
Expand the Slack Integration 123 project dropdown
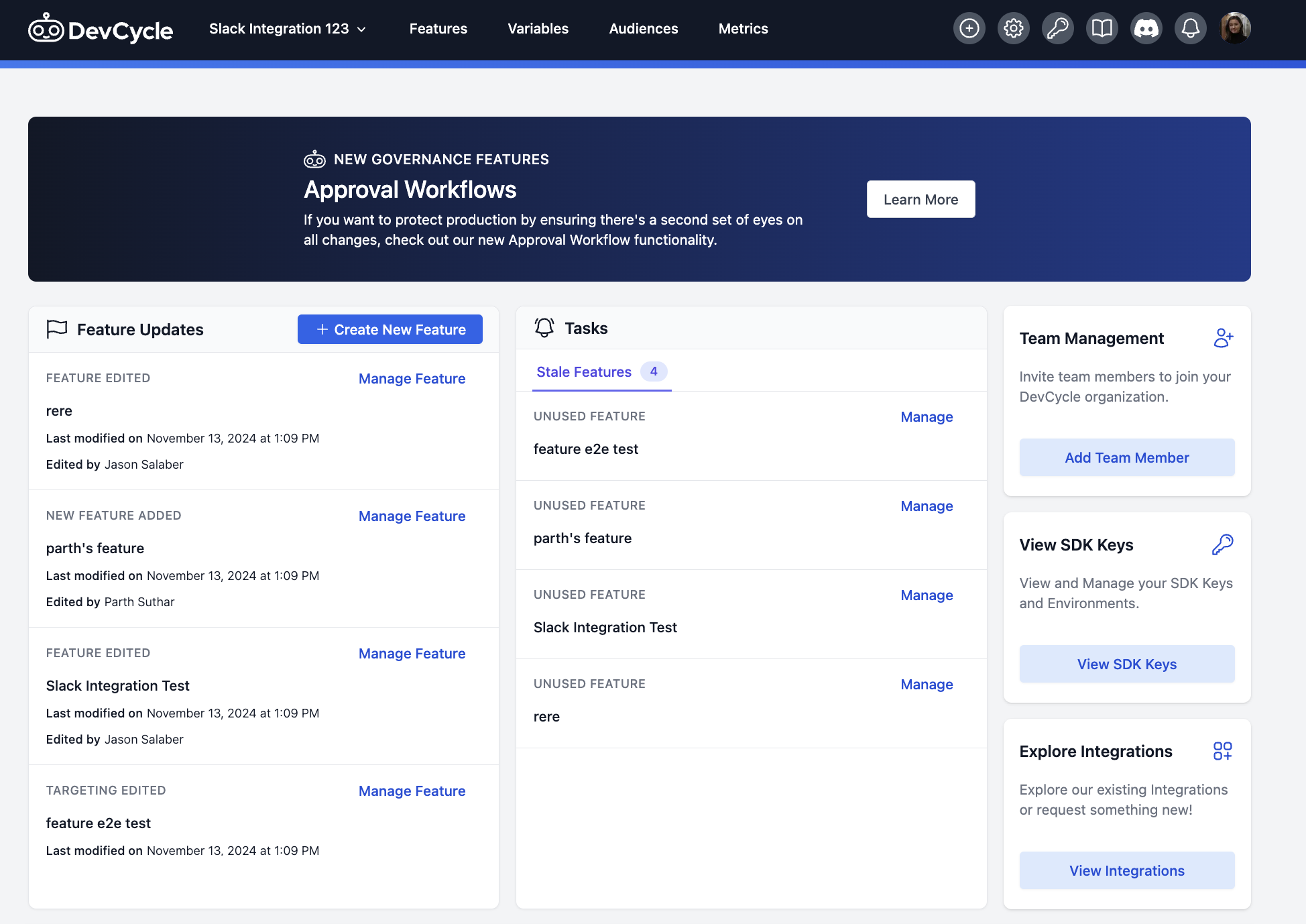(x=288, y=28)
